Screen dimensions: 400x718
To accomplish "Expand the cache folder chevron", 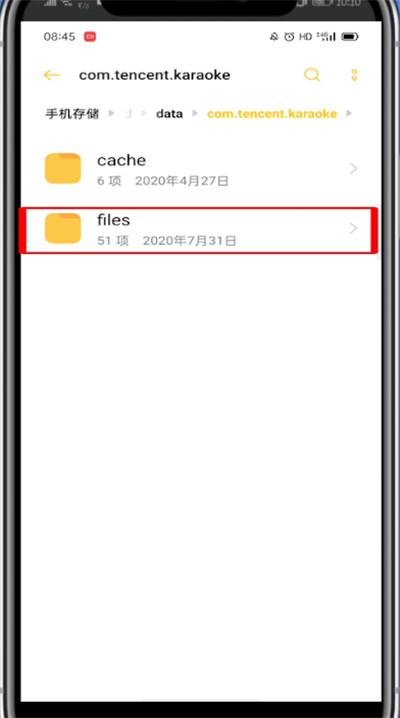I will click(x=353, y=169).
